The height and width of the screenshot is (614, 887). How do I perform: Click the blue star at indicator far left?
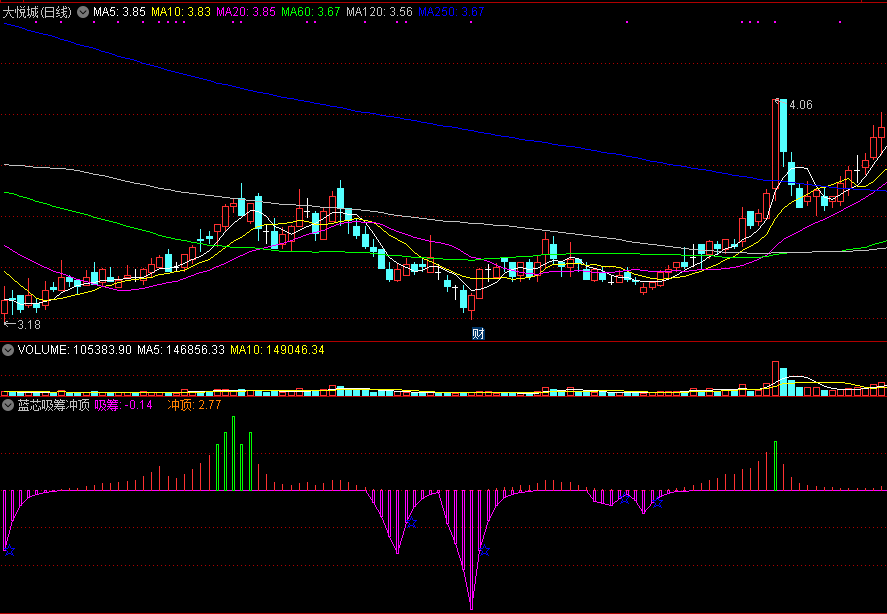click(9, 549)
